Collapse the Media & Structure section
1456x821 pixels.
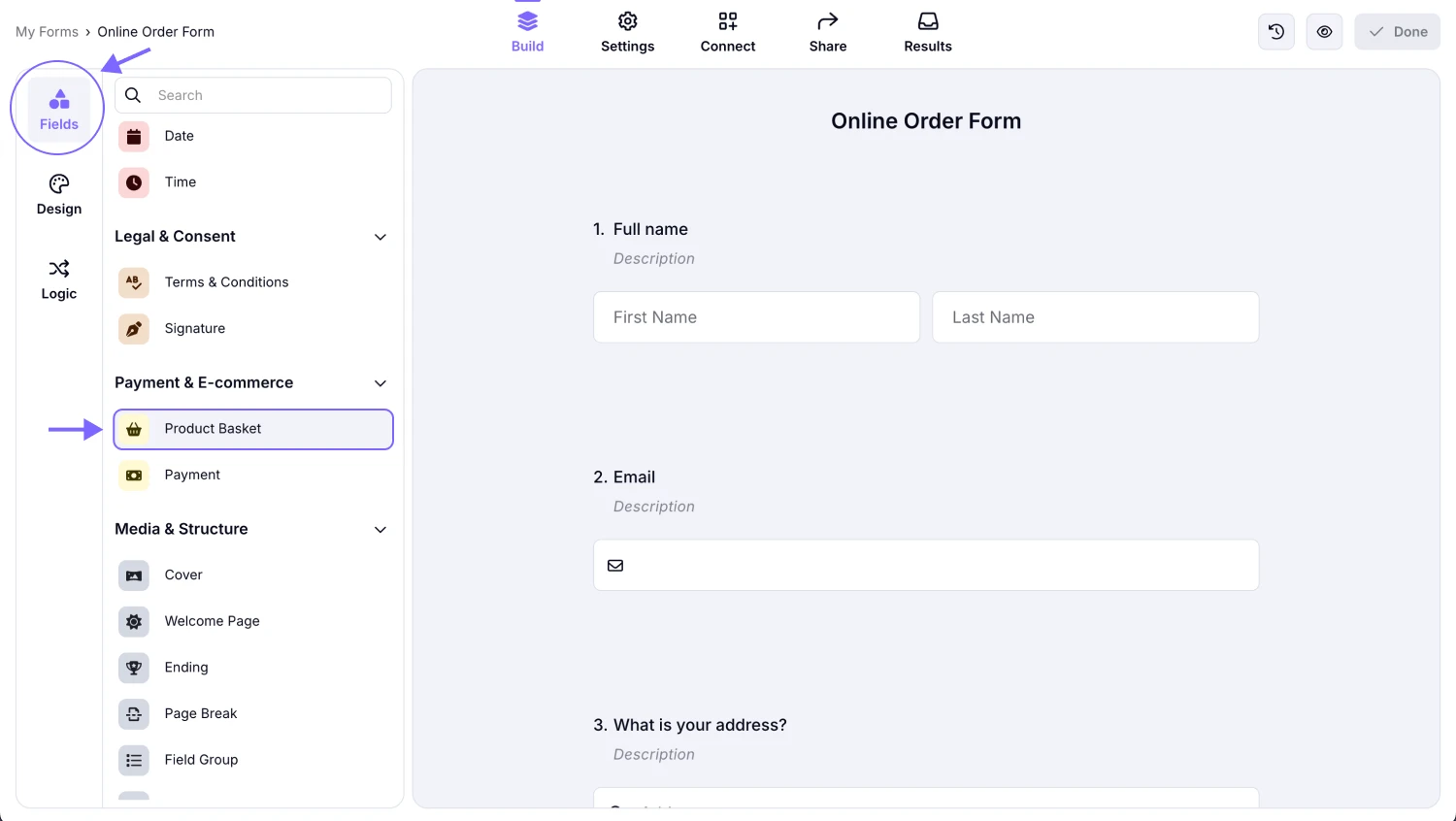coord(380,530)
